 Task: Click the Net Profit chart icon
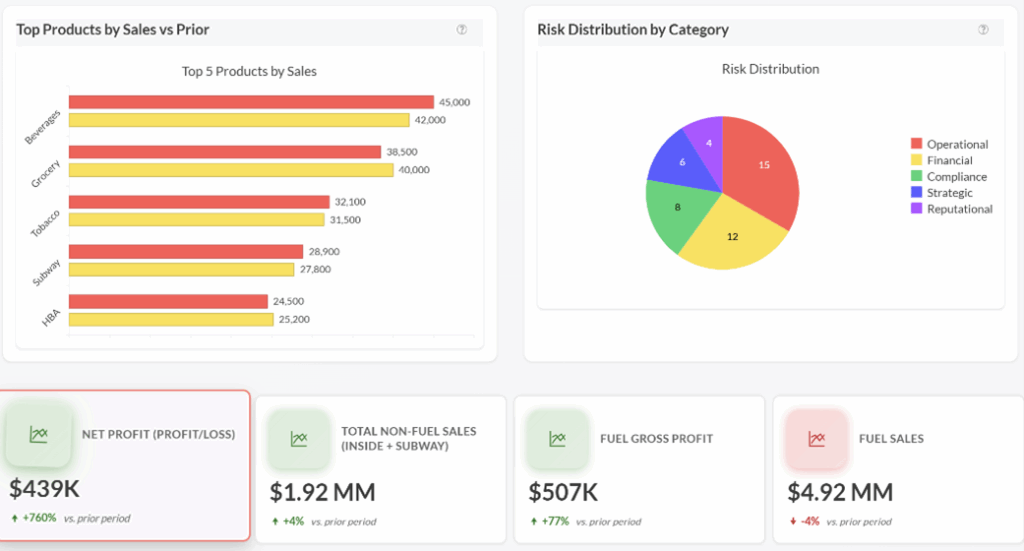point(39,435)
